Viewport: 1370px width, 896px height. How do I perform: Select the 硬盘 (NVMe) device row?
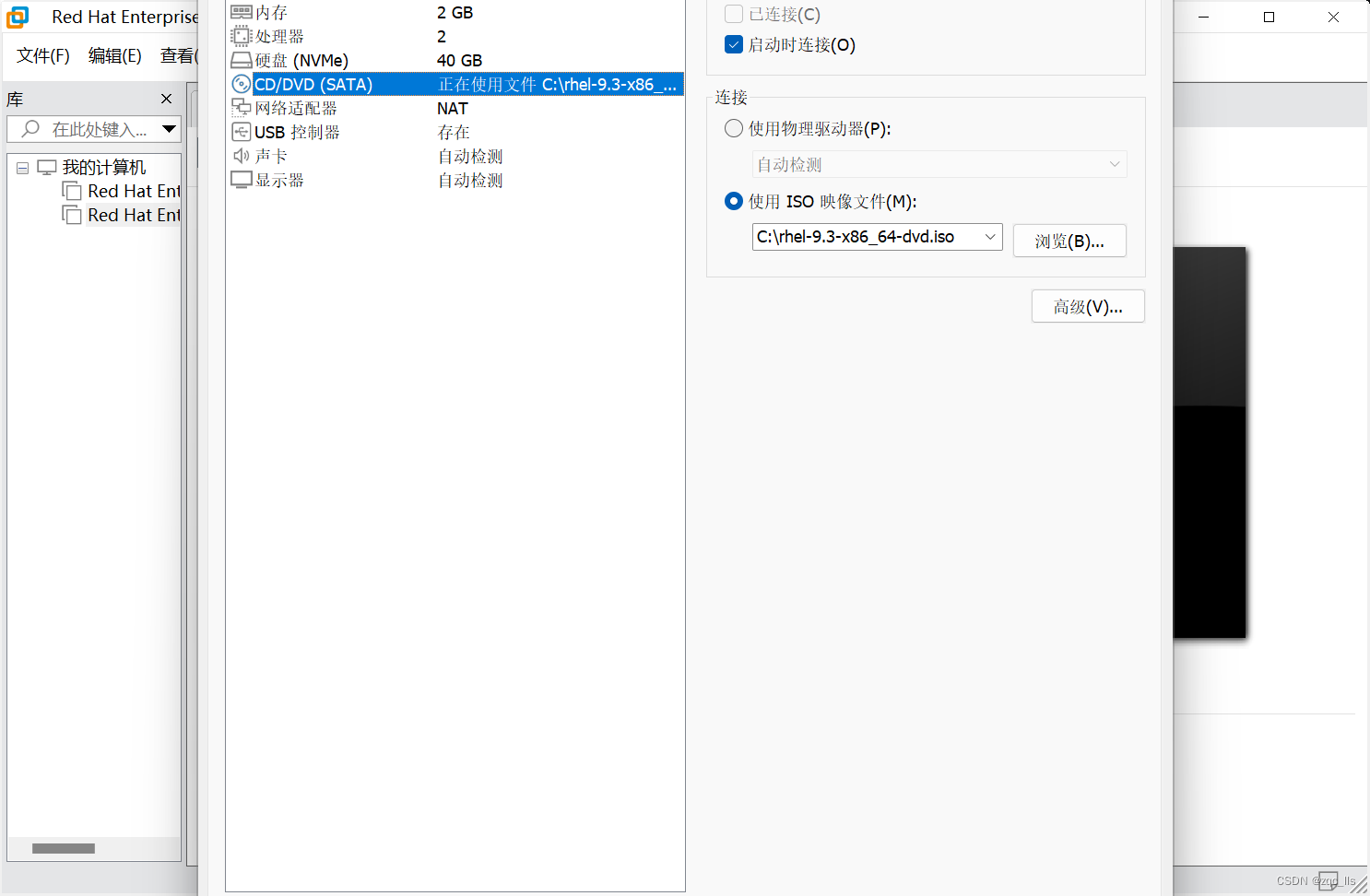pyautogui.click(x=455, y=60)
